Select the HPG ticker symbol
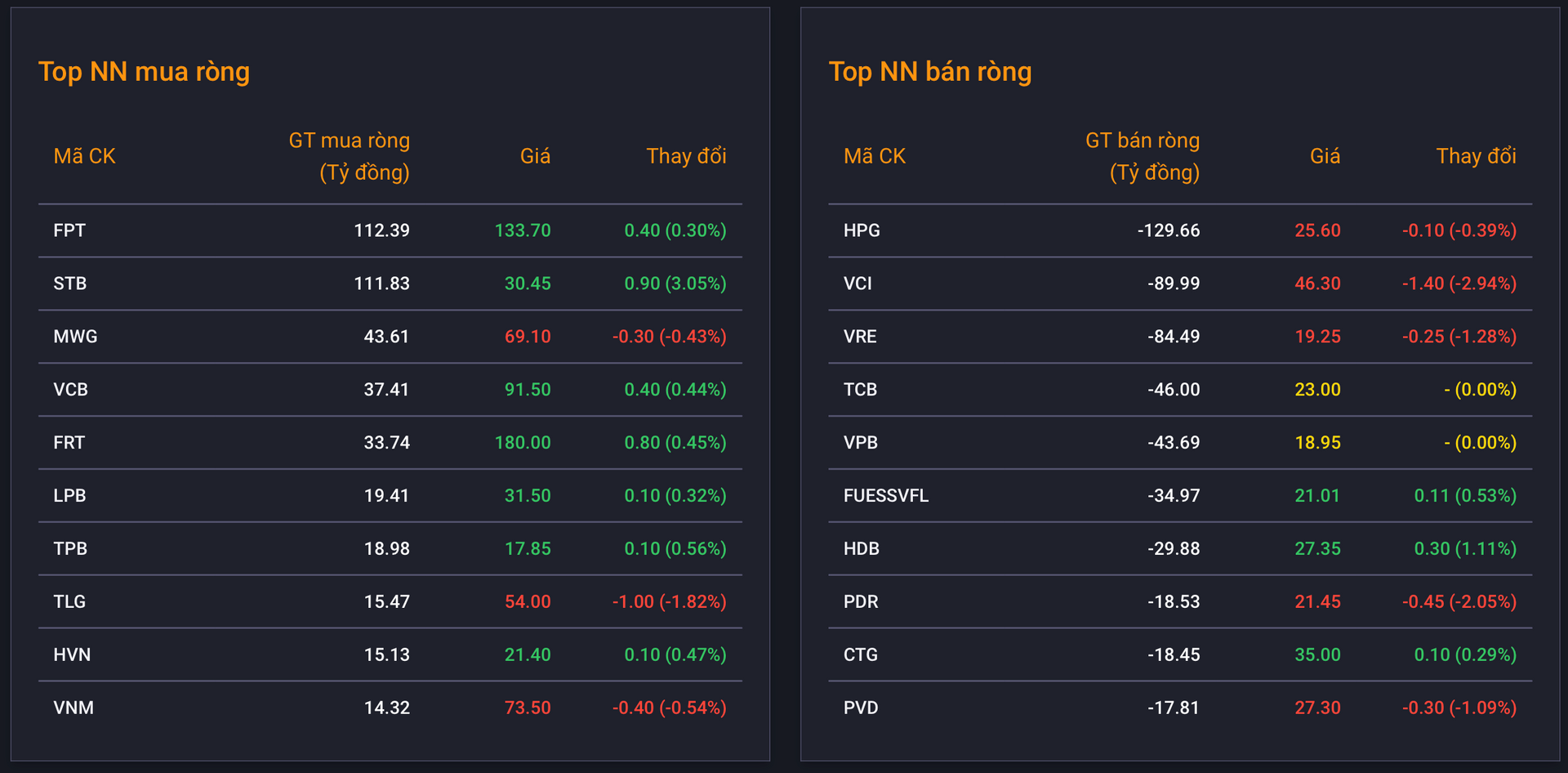This screenshot has height=773, width=1568. pyautogui.click(x=862, y=230)
